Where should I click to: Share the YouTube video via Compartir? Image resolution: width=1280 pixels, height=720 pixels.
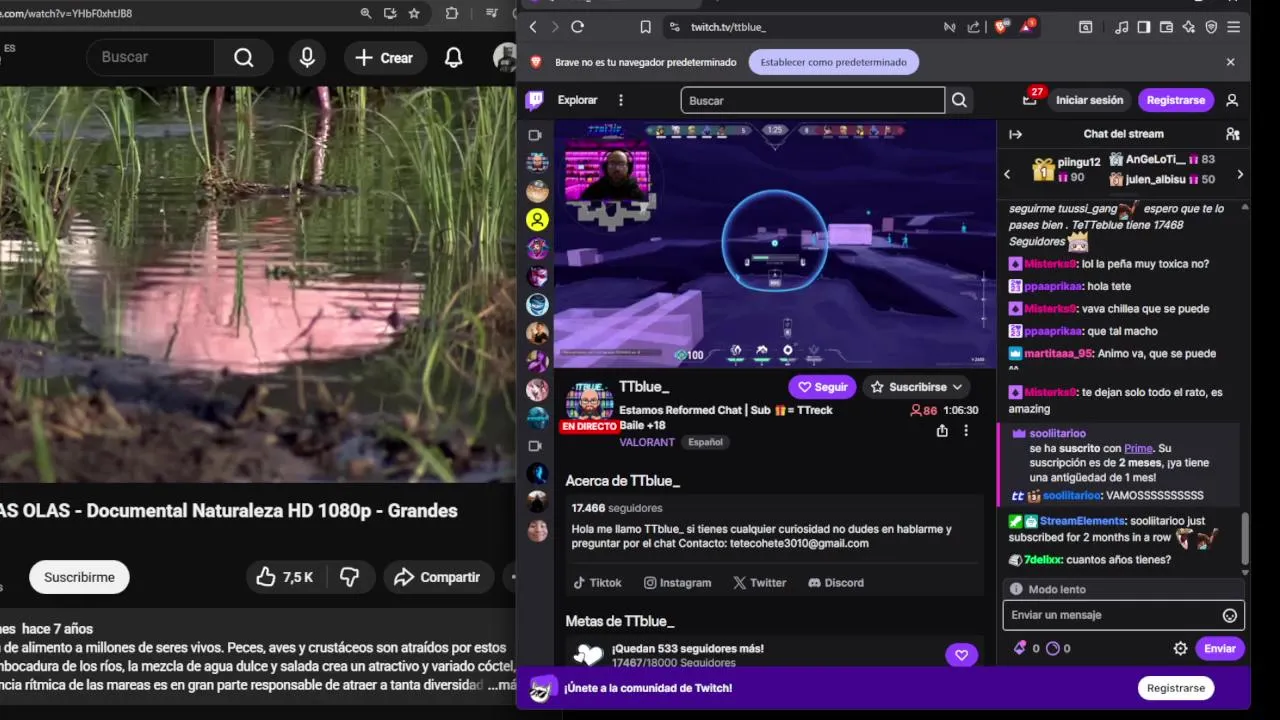coord(437,577)
